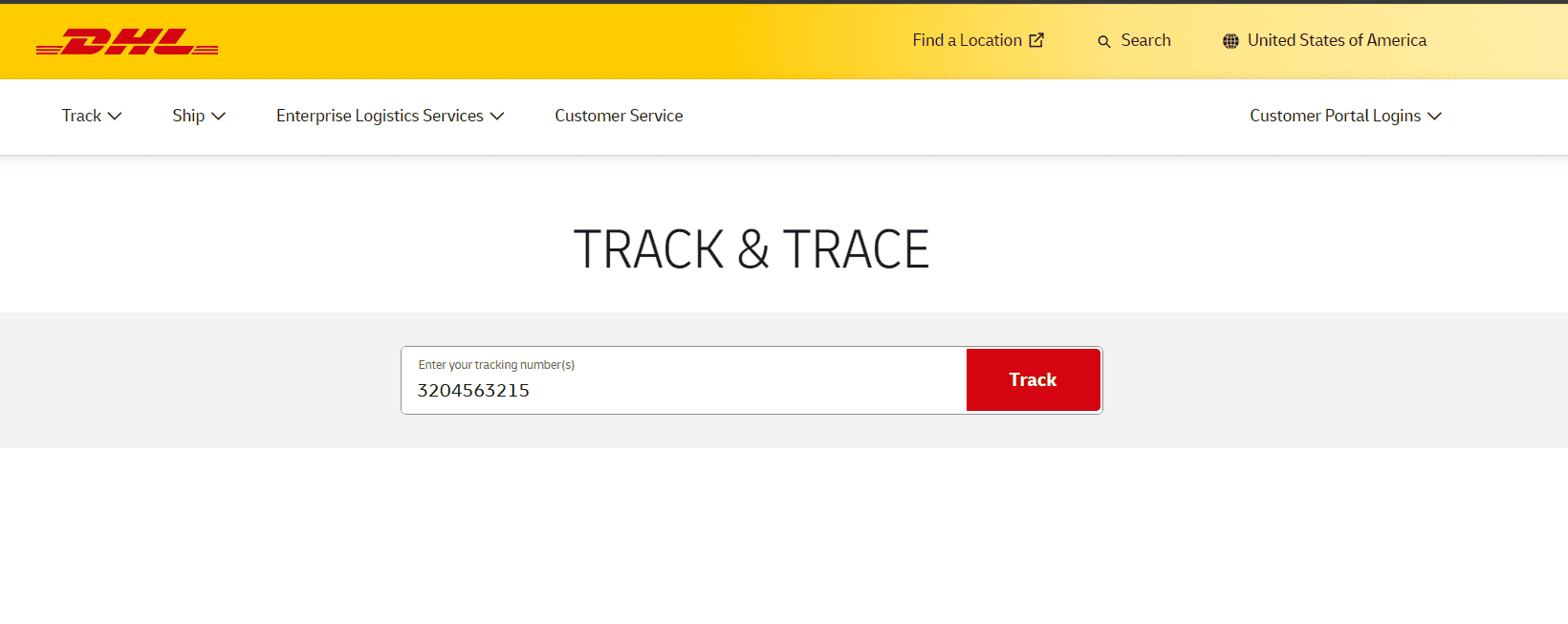Expand the Enterprise Logistics Services chevron
1568x624 pixels.
coord(497,116)
